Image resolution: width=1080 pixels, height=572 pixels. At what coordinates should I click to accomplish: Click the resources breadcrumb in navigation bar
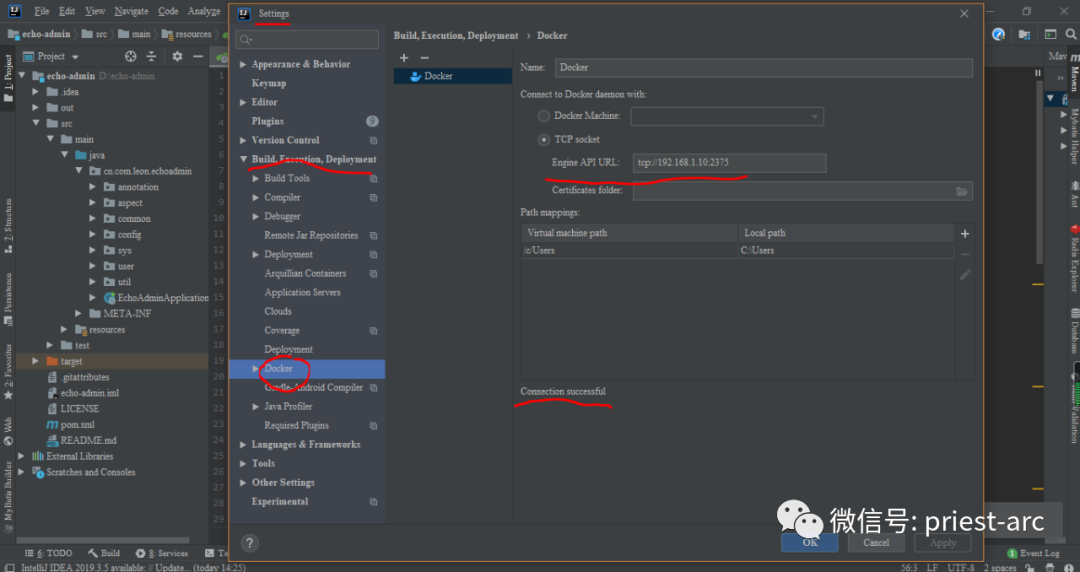pyautogui.click(x=187, y=34)
